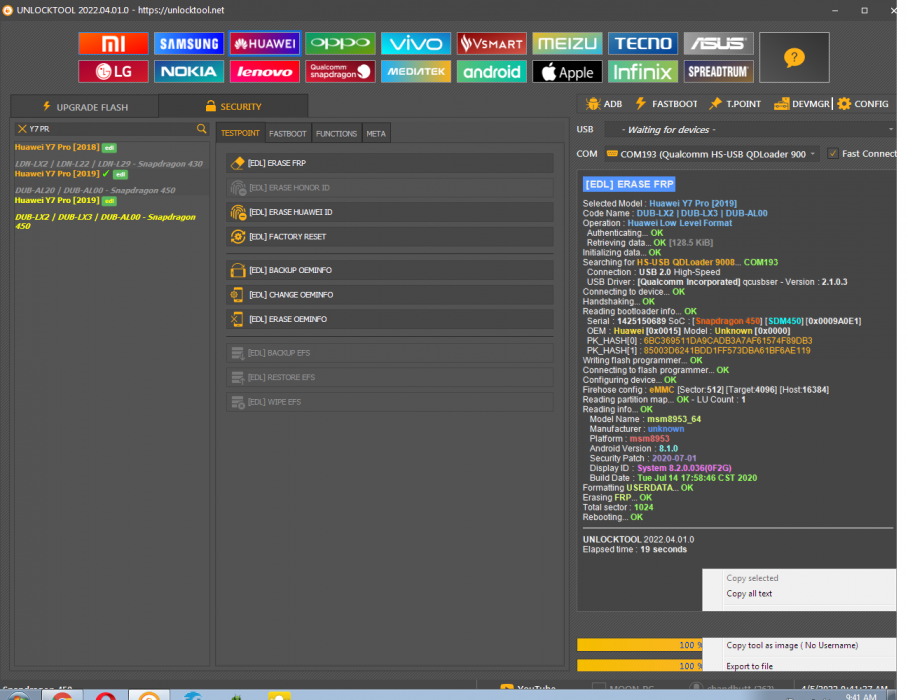
Task: Run [EDL] BACKUP OEMINFO
Action: 390,270
